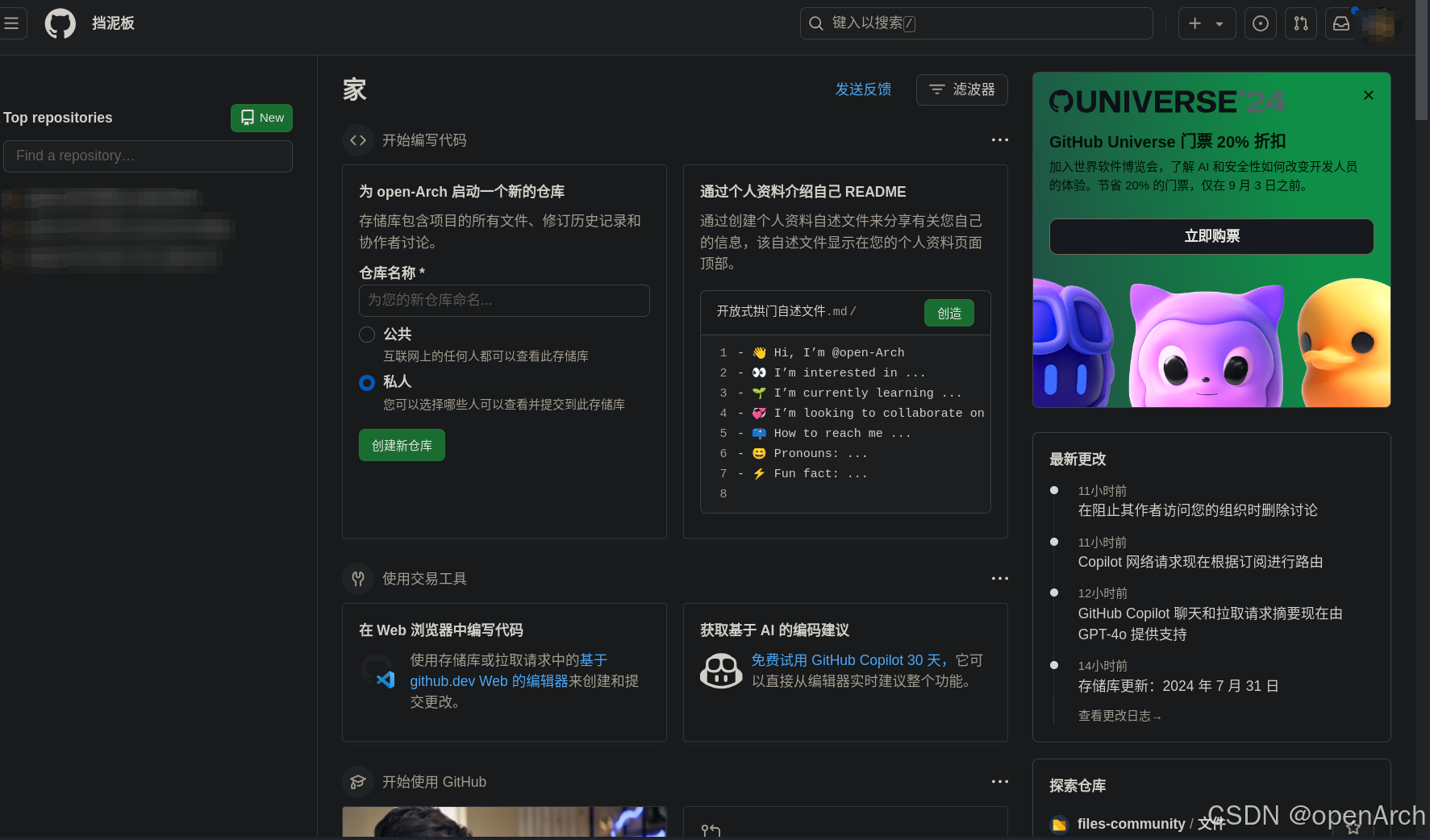
Task: Open the 开始使用 GitHub section more options
Action: pyautogui.click(x=999, y=781)
